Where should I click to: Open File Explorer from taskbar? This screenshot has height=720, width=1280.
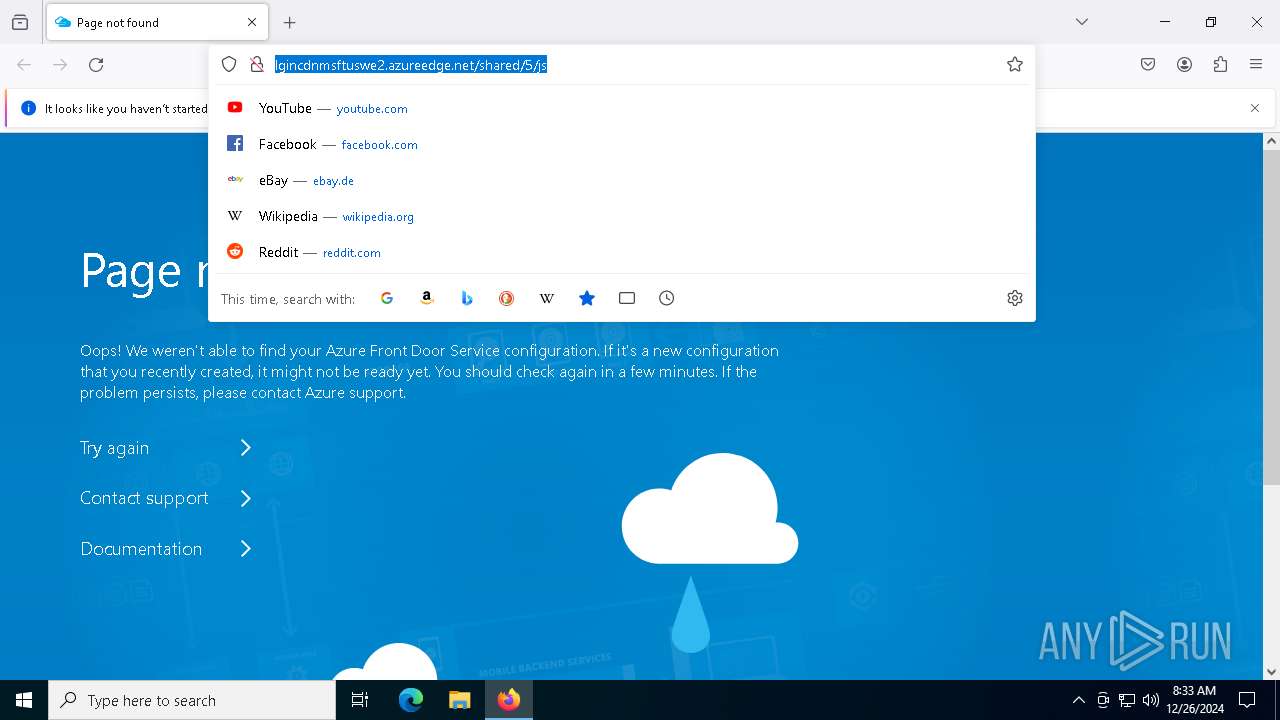click(x=459, y=700)
